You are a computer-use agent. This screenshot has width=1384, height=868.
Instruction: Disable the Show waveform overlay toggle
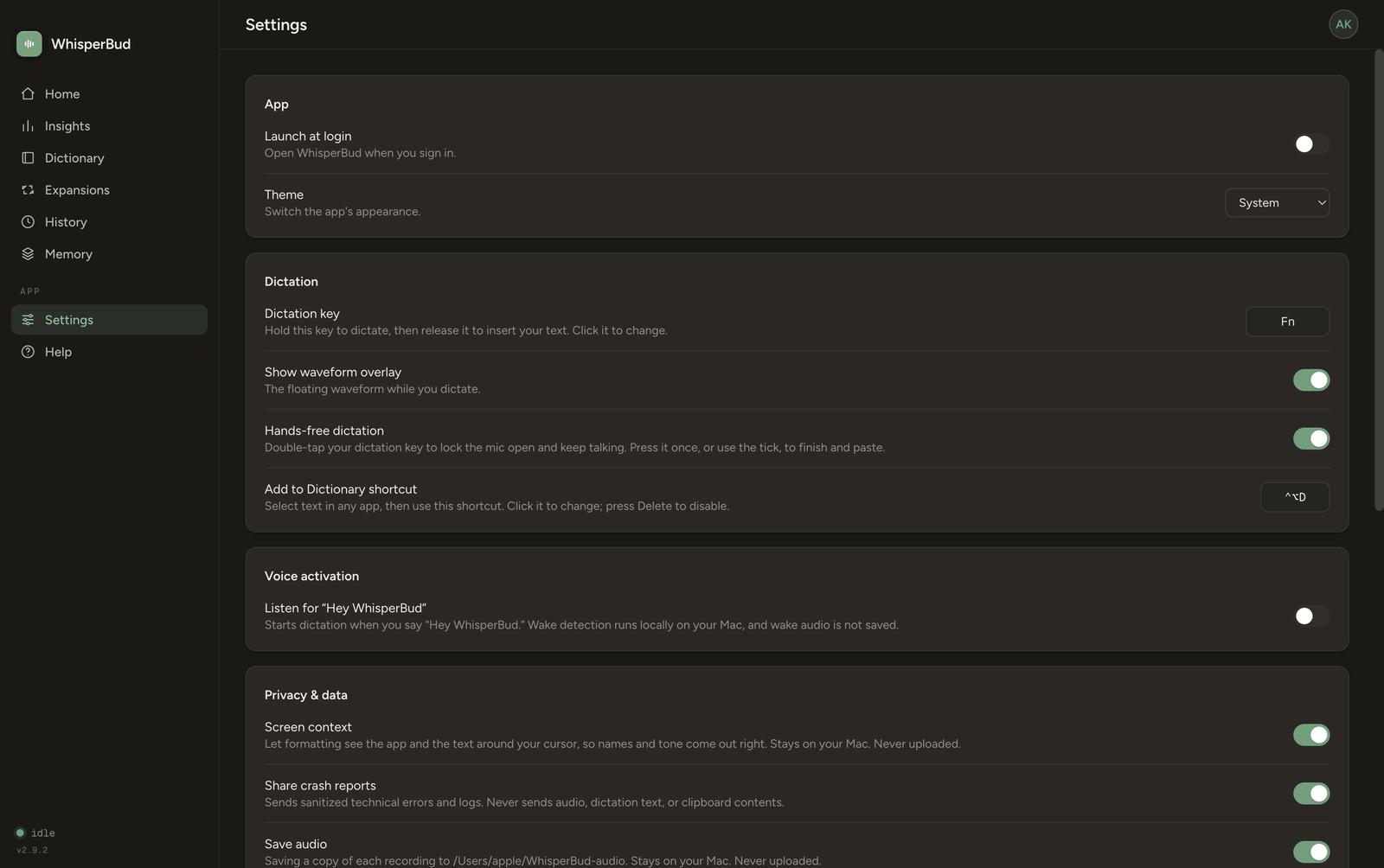point(1311,380)
